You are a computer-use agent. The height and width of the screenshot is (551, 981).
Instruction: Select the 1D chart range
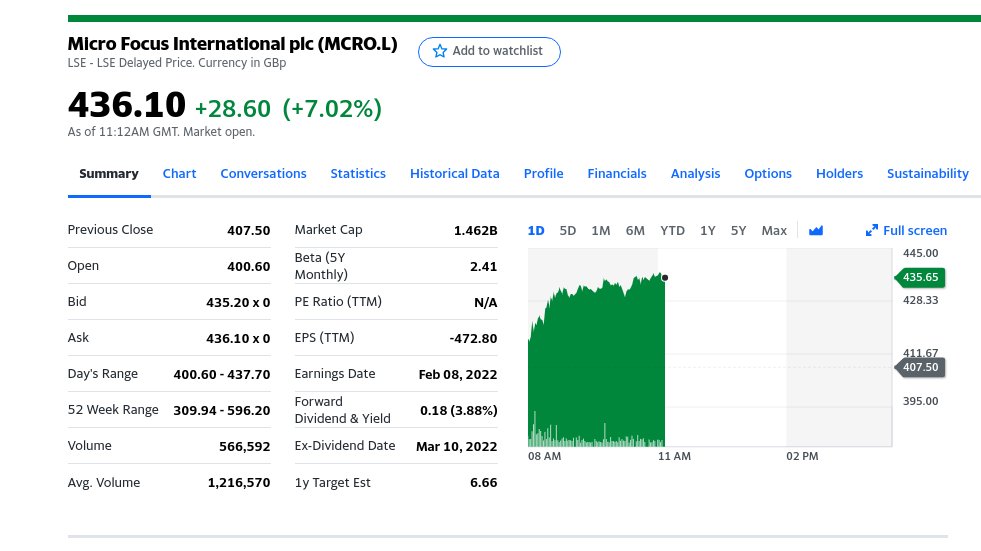pyautogui.click(x=536, y=231)
